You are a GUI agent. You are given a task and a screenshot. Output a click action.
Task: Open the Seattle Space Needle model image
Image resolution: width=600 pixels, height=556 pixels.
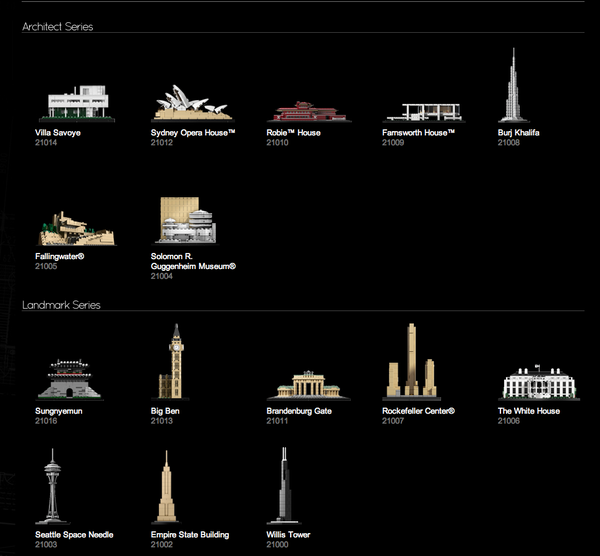click(x=52, y=486)
